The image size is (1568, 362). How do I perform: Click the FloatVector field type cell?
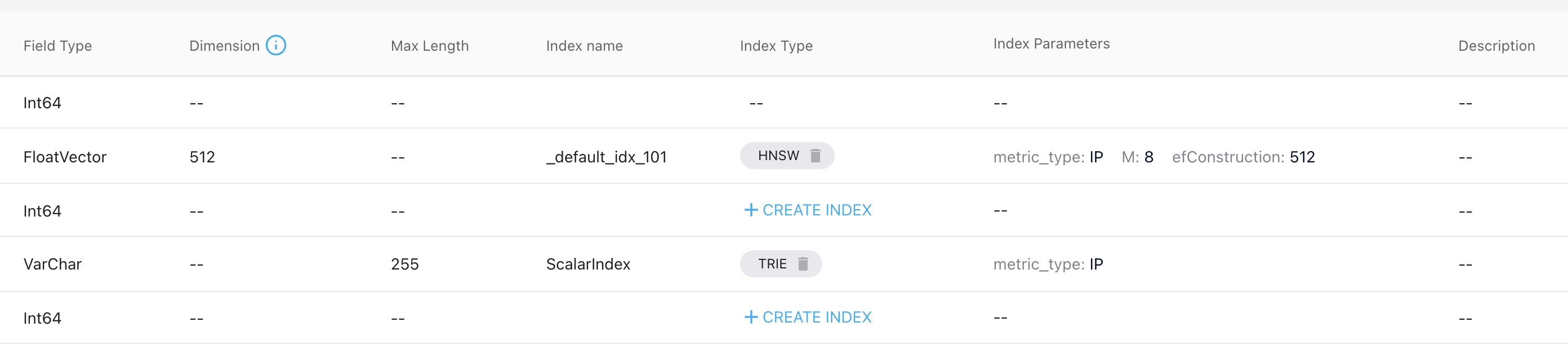[x=65, y=157]
